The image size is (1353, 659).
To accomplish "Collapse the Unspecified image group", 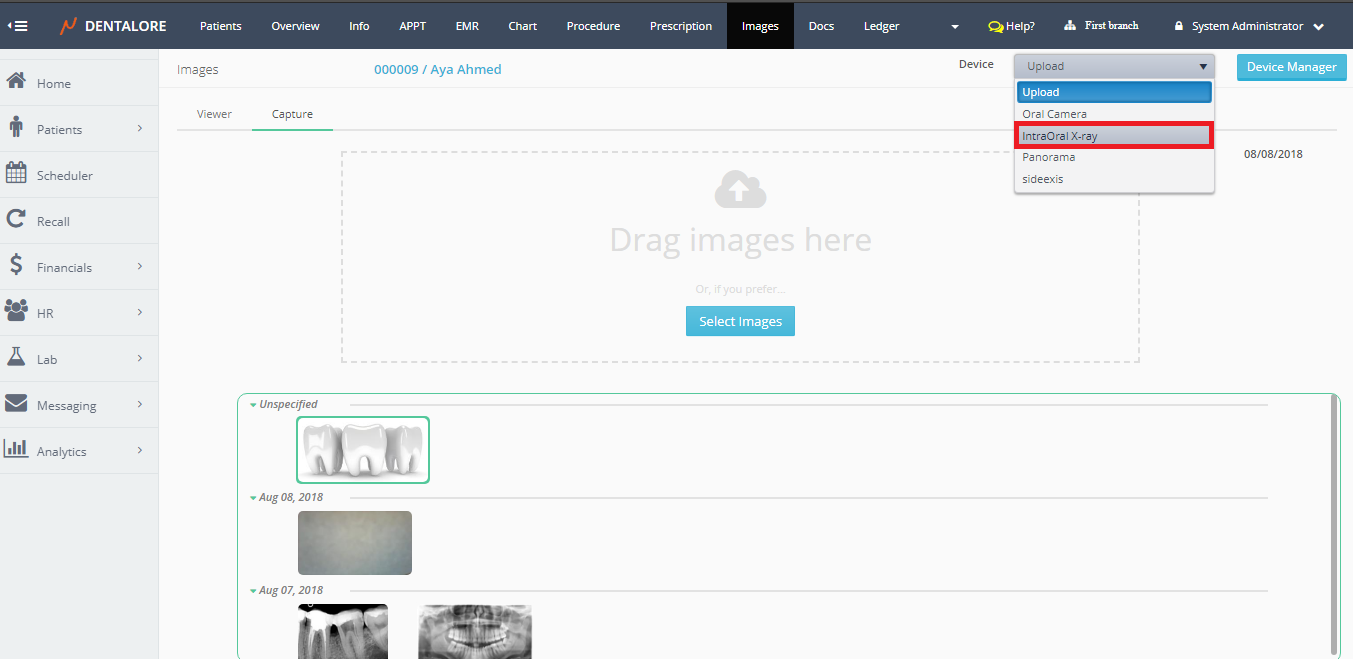I will click(254, 405).
